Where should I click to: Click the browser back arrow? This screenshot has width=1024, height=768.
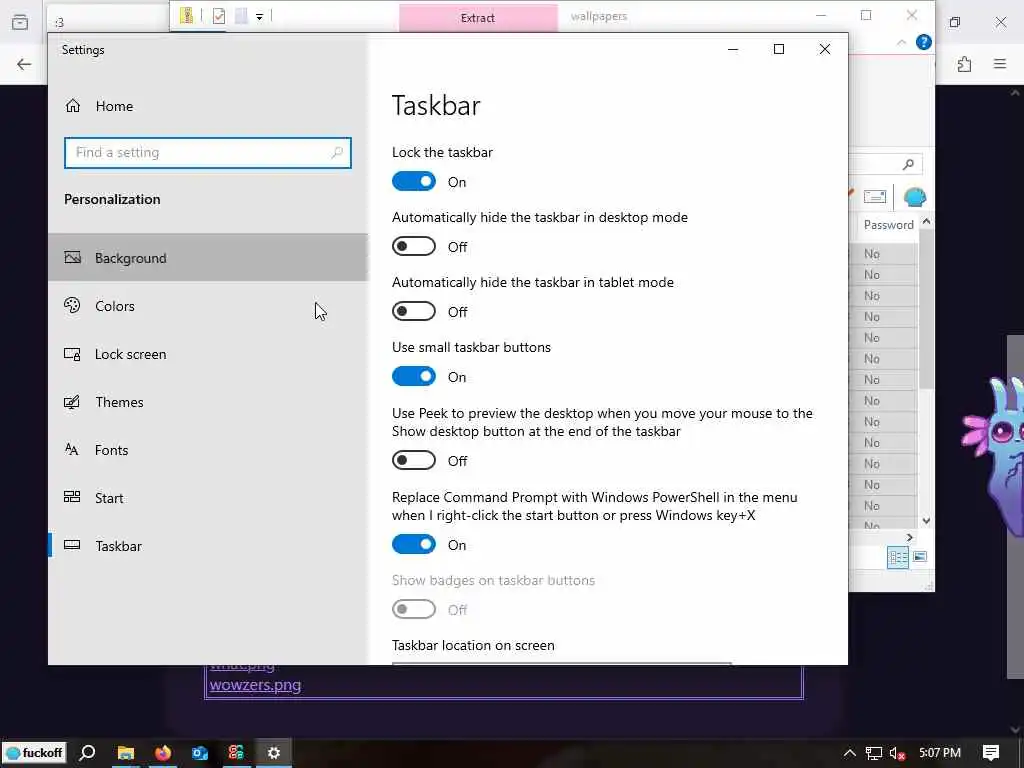point(24,64)
